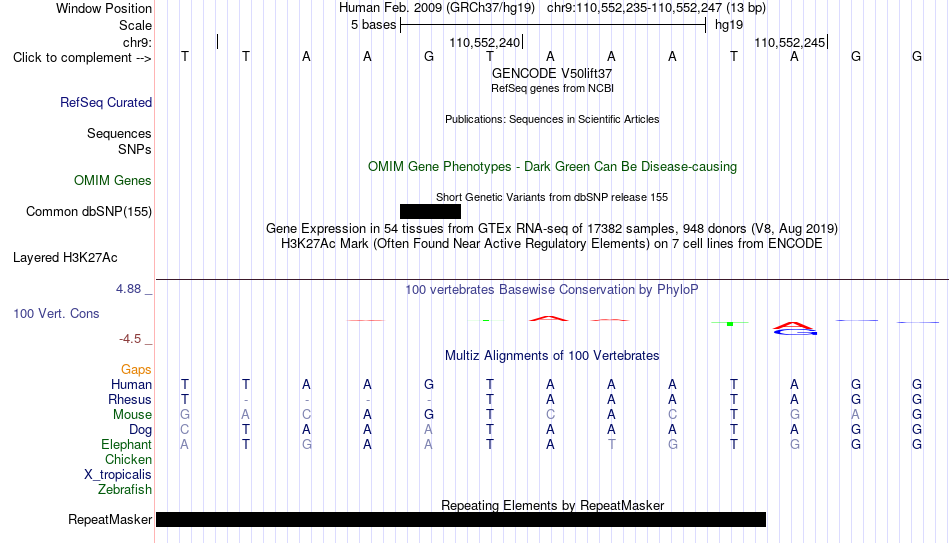Click 'Short Genetic Variants from dbSNP release 155'
Viewport: 950px width, 543px height.
552,198
